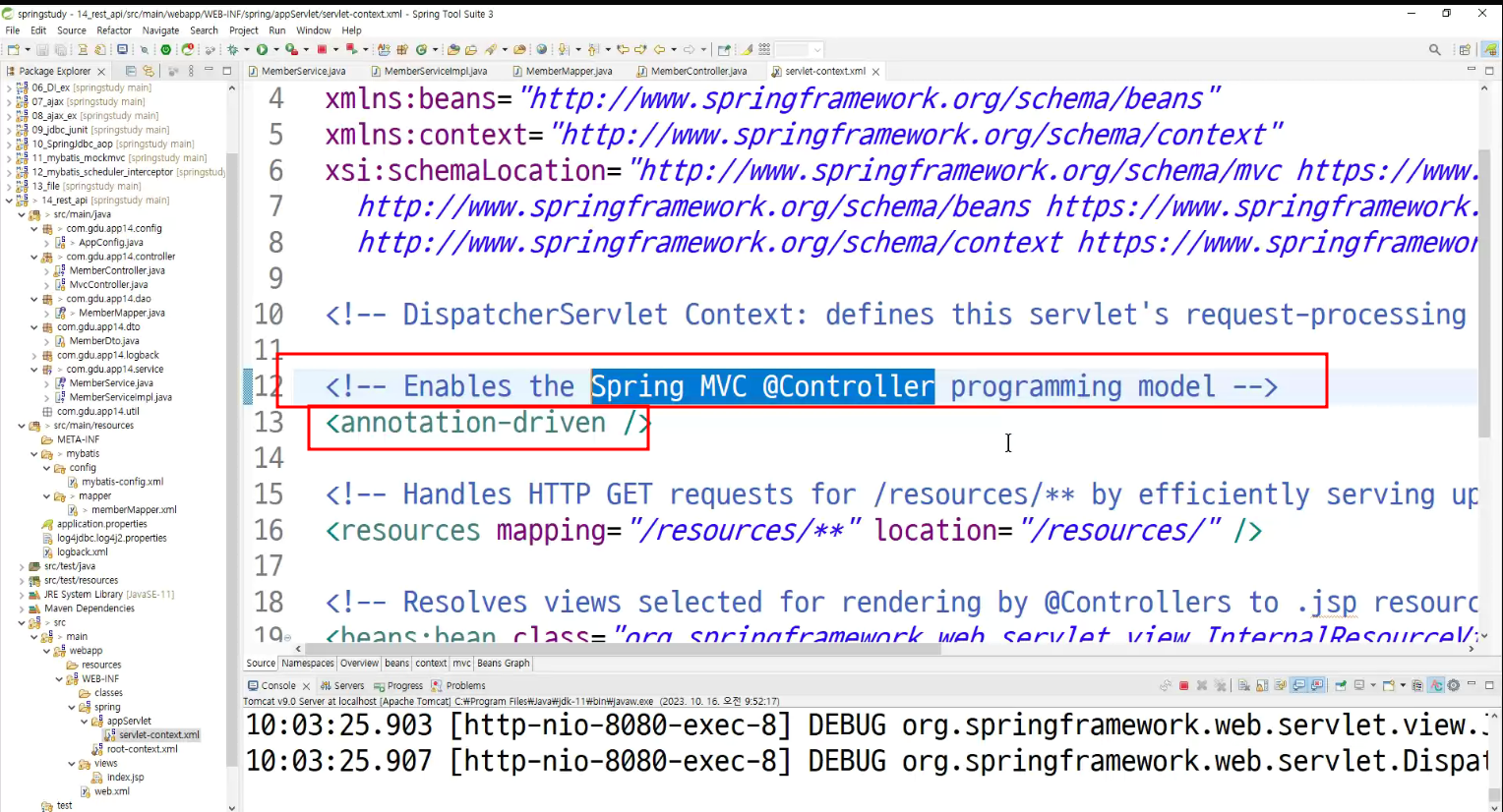Viewport: 1503px width, 812px height.
Task: Open the Run launch dropdown arrow
Action: (276, 49)
